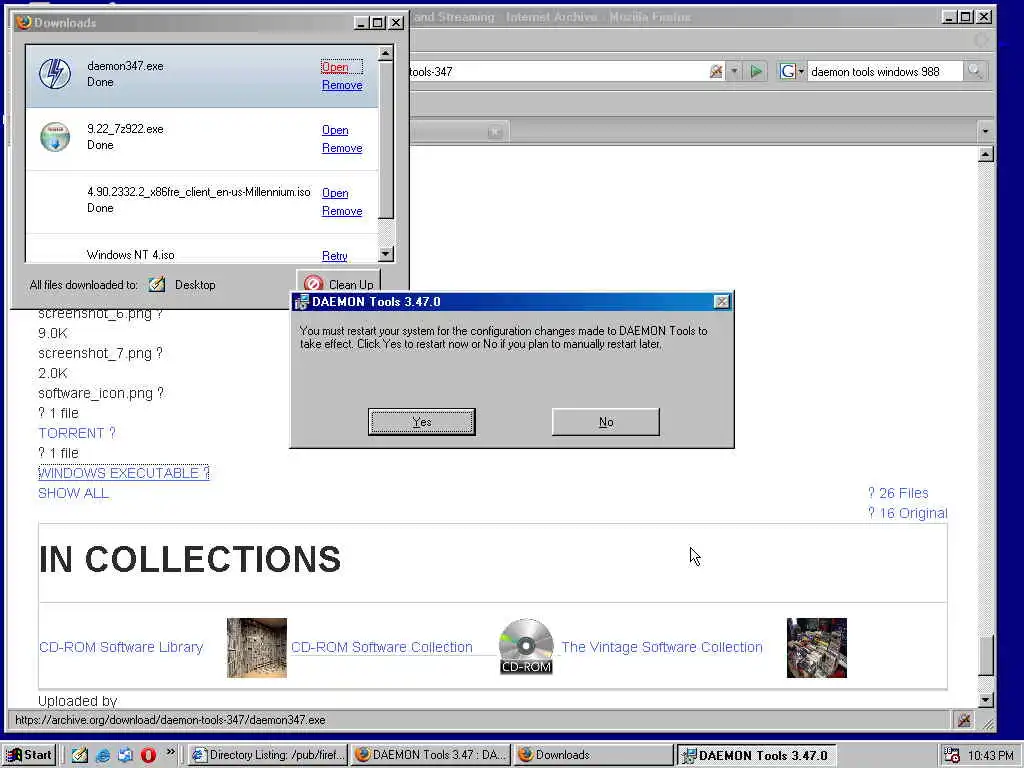Viewport: 1024px width, 768px height.
Task: Click the screenshot_7.png file name text
Action: (x=101, y=353)
